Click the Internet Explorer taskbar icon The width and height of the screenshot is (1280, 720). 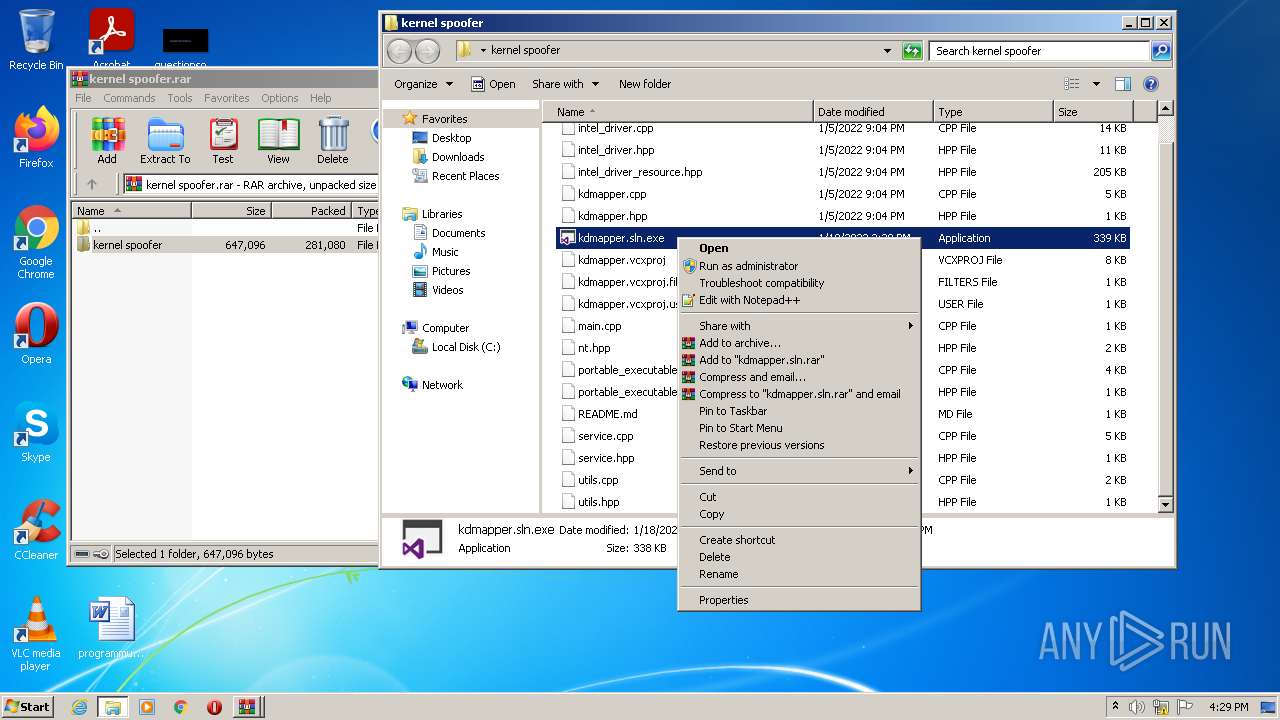80,707
